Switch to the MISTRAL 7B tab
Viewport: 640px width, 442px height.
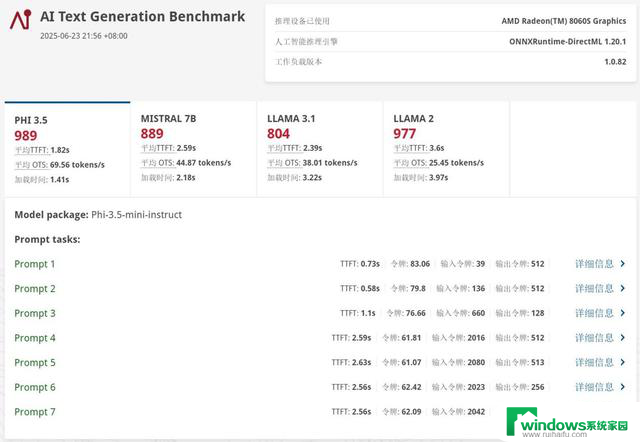[x=194, y=149]
